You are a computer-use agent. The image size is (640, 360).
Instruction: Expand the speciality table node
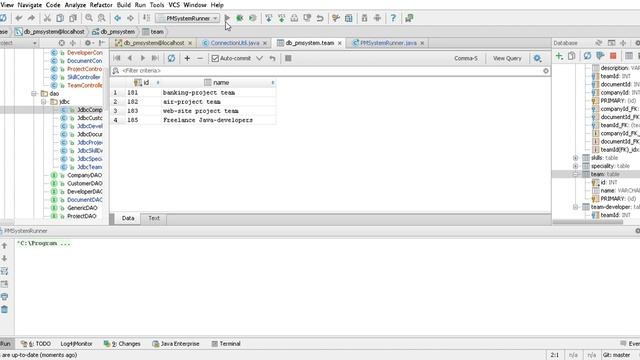(x=576, y=166)
